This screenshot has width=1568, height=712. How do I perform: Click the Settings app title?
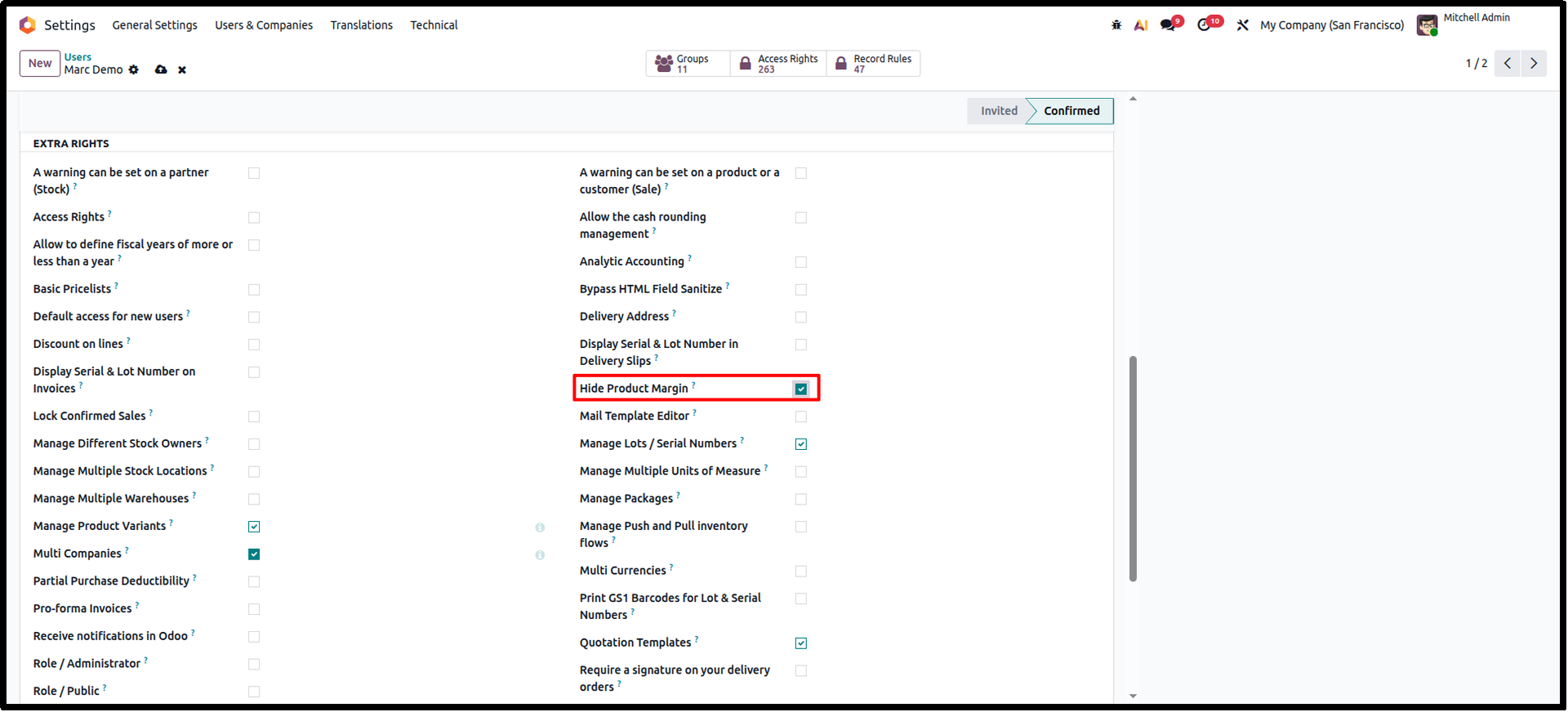(x=69, y=25)
